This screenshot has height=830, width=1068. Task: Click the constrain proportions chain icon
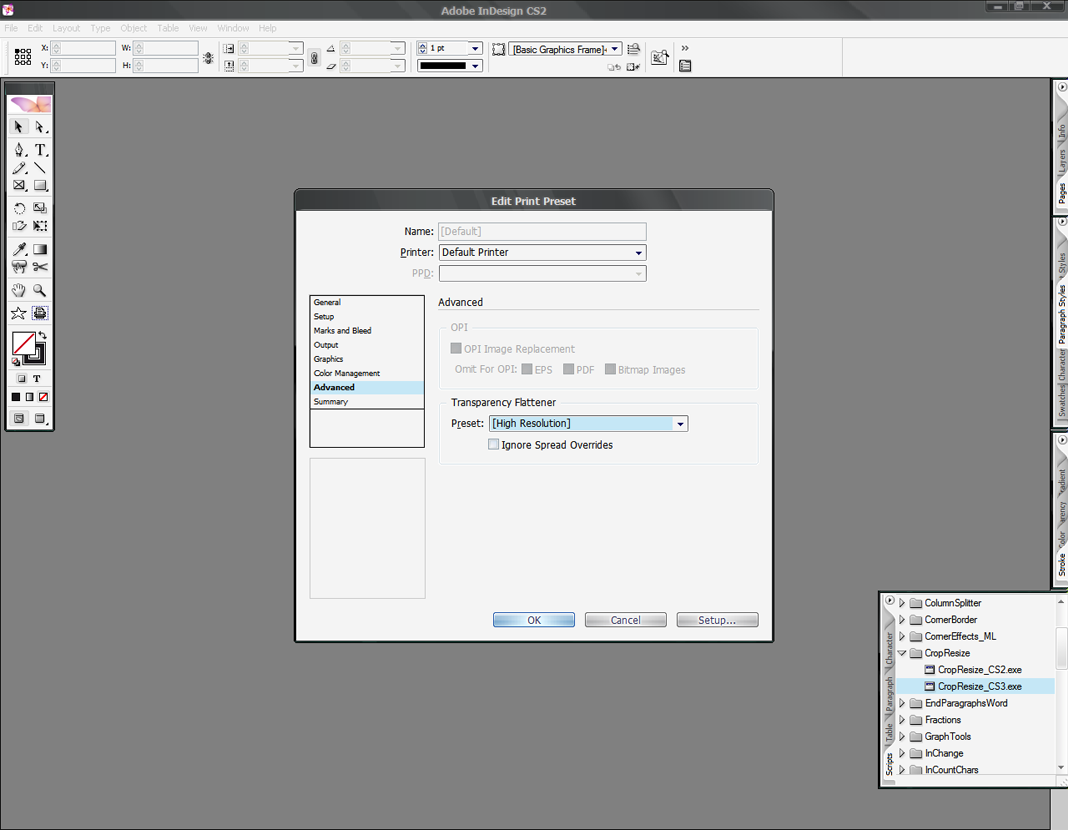[x=314, y=58]
